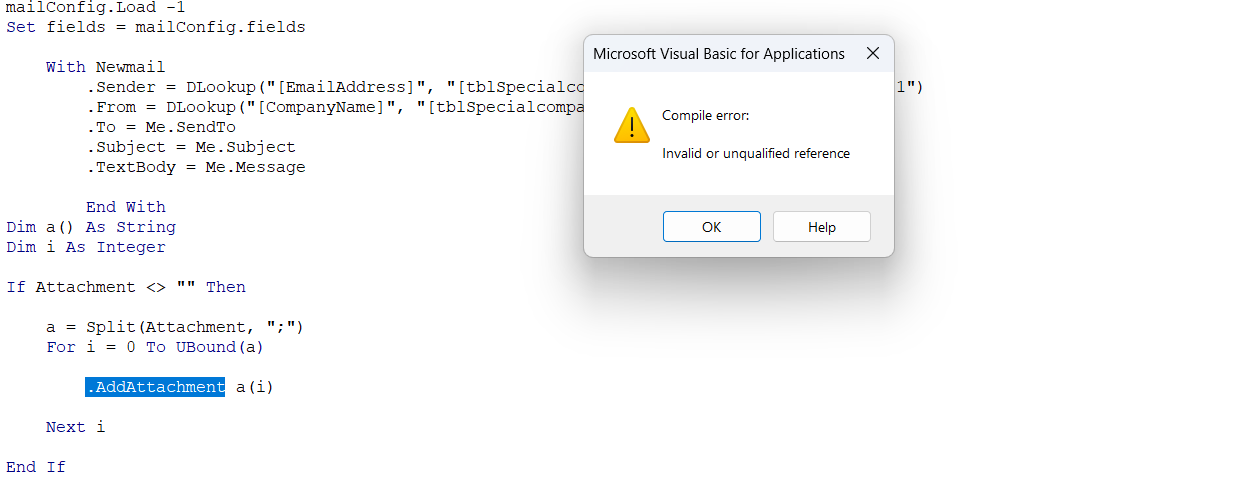
Task: Click the "With Newmail" statement
Action: pos(105,67)
